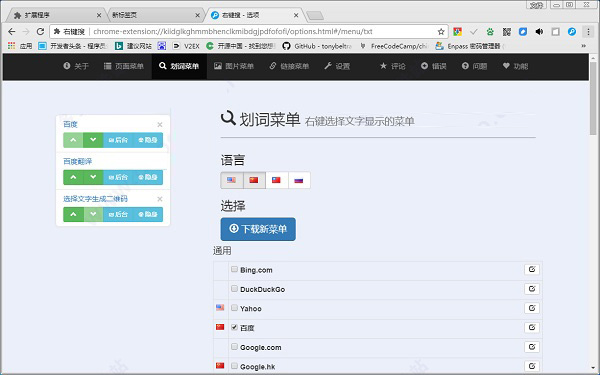The width and height of the screenshot is (600, 375).
Task: Toggle 后台 for 选择文字生成二维码
Action: click(x=118, y=214)
